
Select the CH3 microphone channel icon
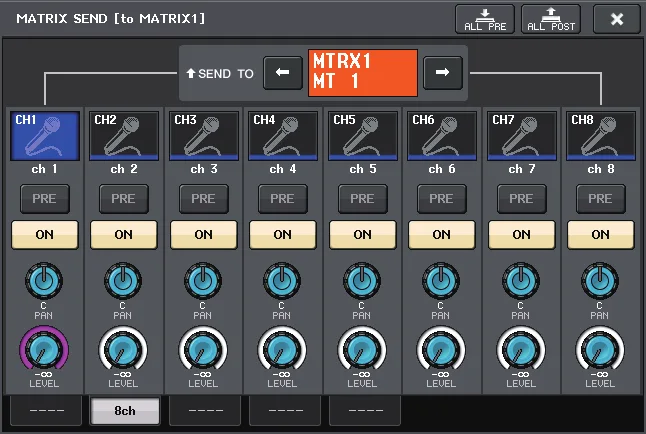(x=204, y=136)
